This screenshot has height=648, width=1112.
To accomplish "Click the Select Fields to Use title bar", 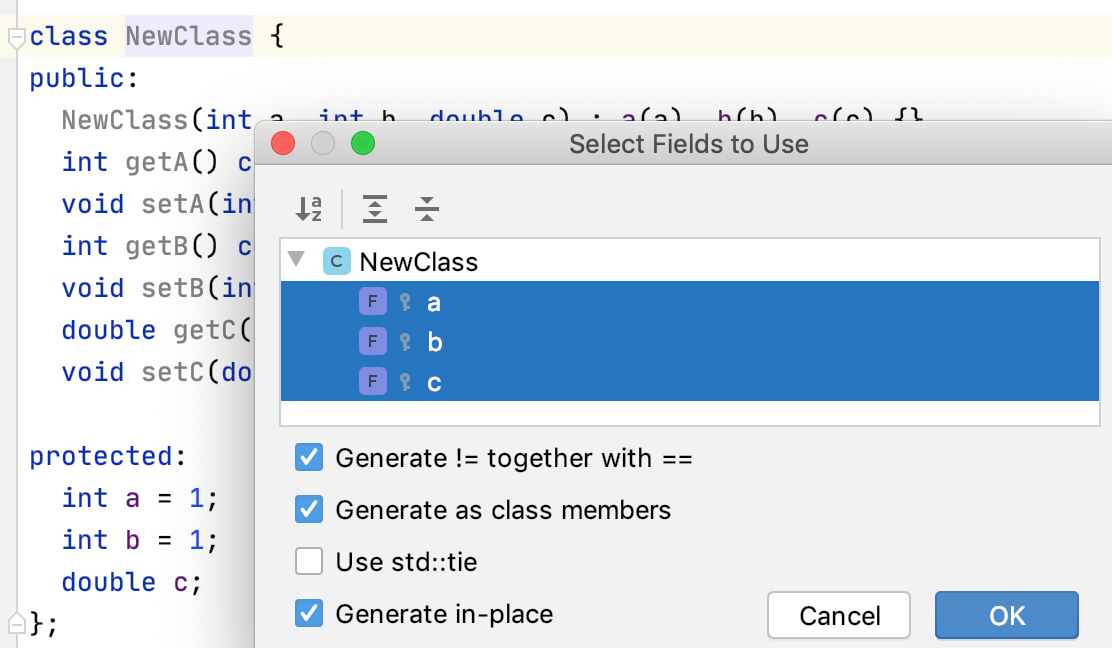I will coord(688,143).
